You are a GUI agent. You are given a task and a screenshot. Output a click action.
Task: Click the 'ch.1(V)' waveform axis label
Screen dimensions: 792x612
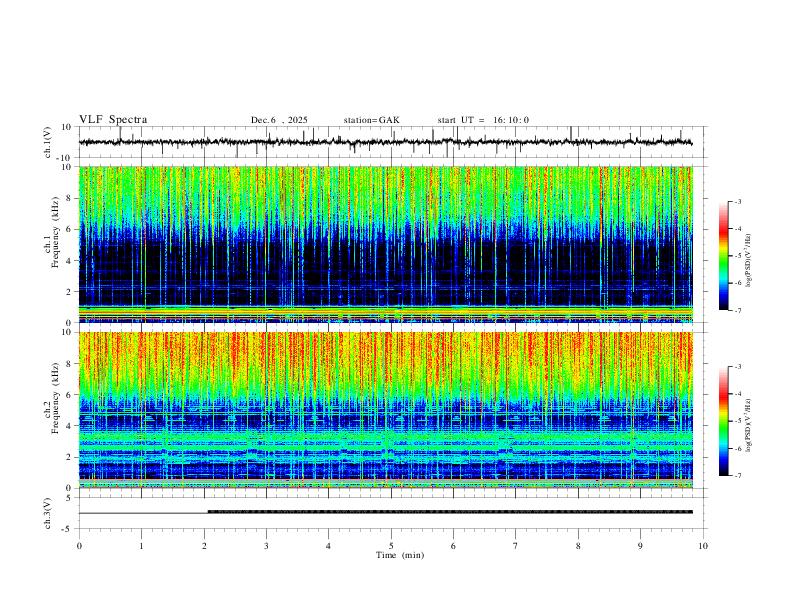pyautogui.click(x=48, y=142)
